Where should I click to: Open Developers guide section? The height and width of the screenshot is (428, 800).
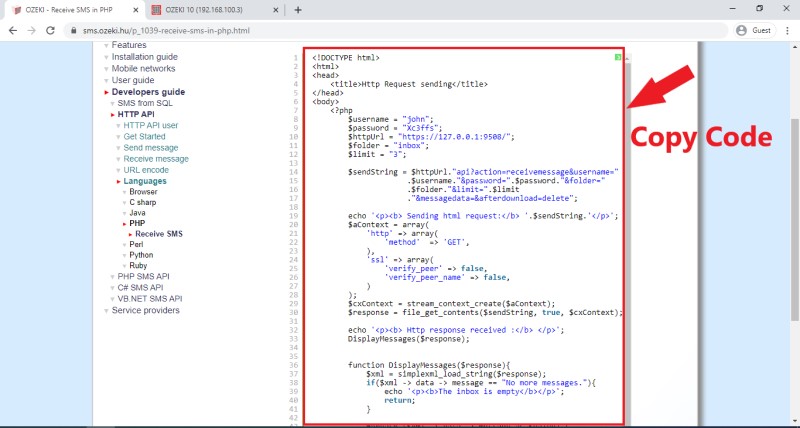148,92
